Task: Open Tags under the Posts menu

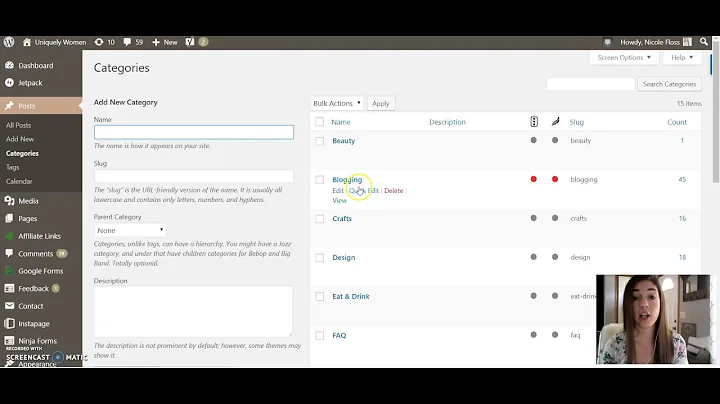Action: click(x=13, y=167)
